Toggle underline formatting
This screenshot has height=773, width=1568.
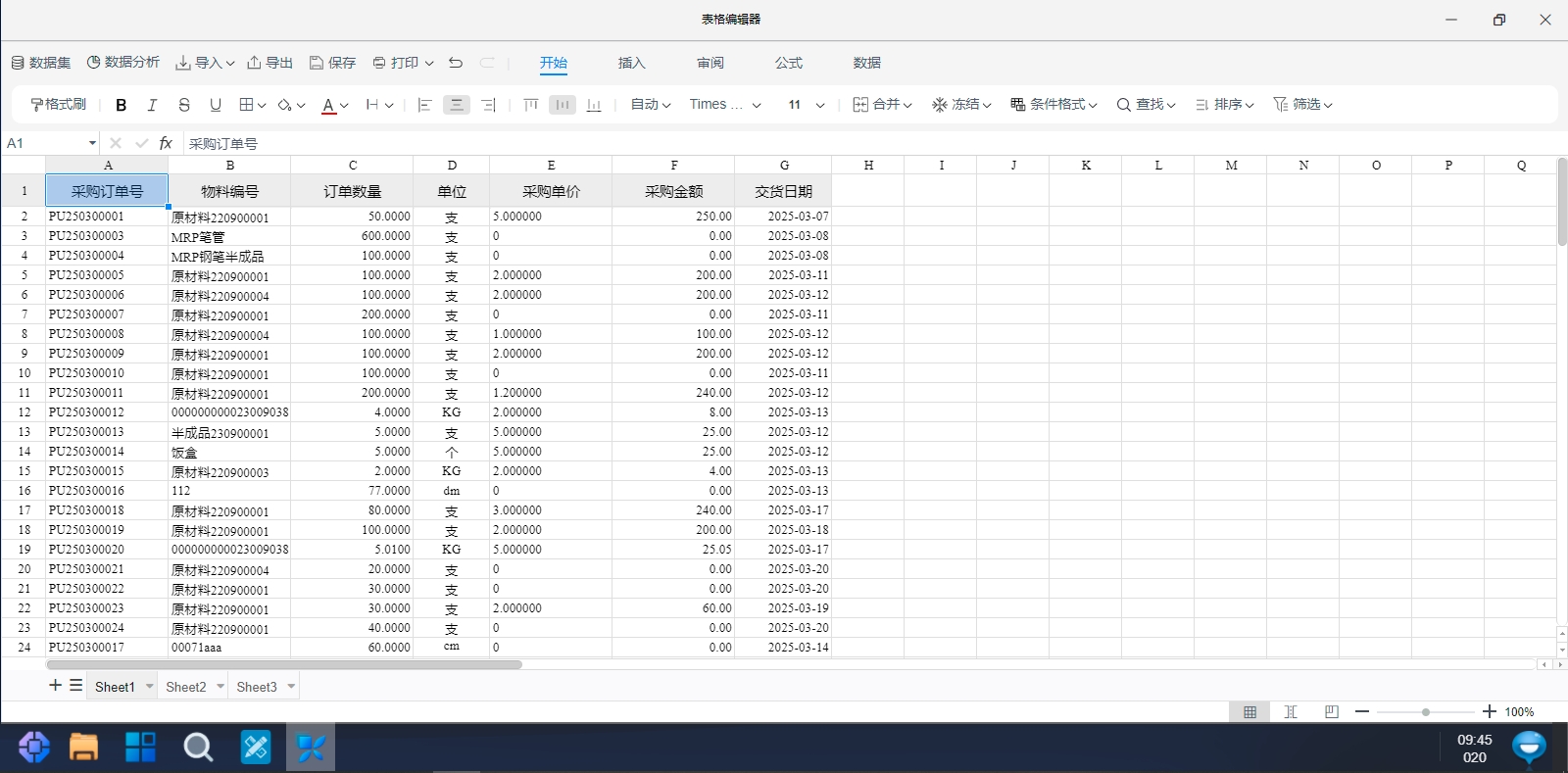216,105
